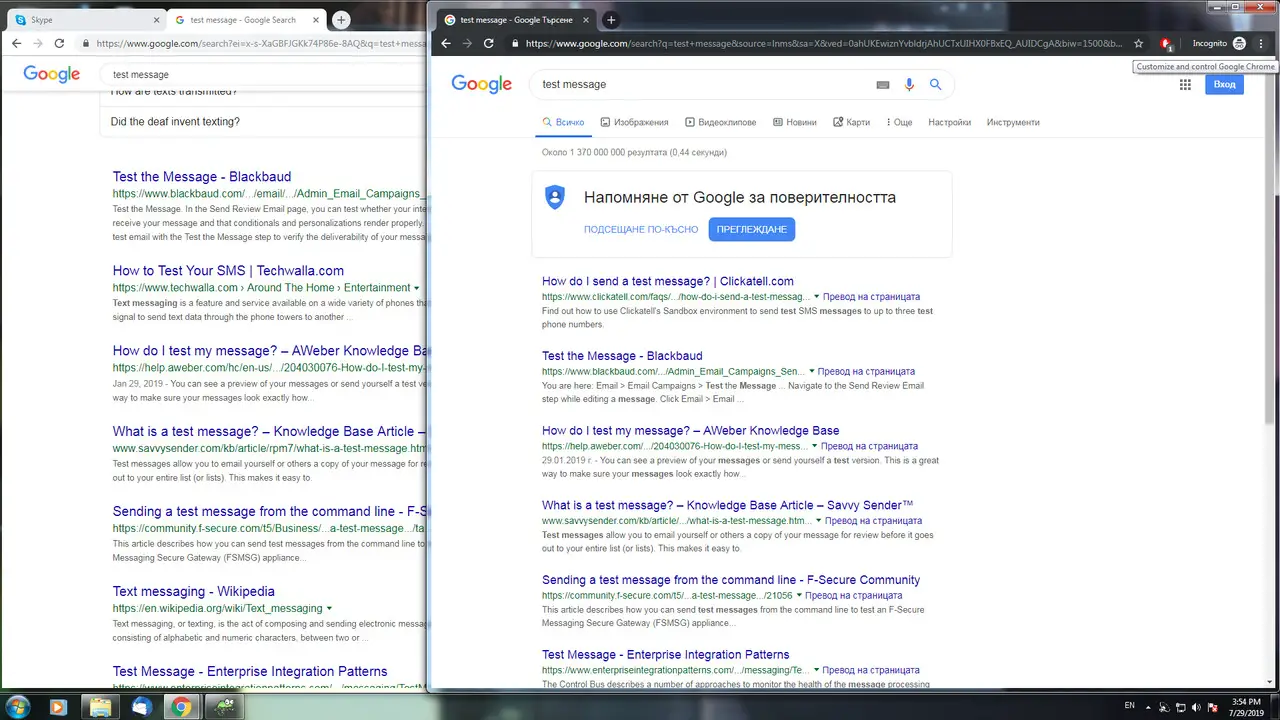Expand the Savvy Sender result options arrow

(x=818, y=521)
